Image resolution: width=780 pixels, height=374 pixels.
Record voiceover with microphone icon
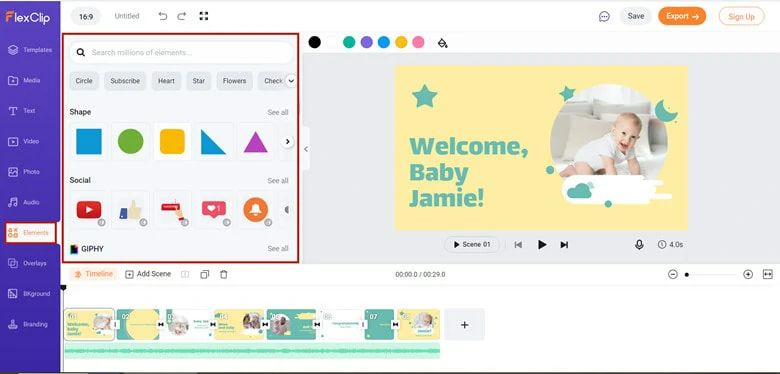coord(639,245)
